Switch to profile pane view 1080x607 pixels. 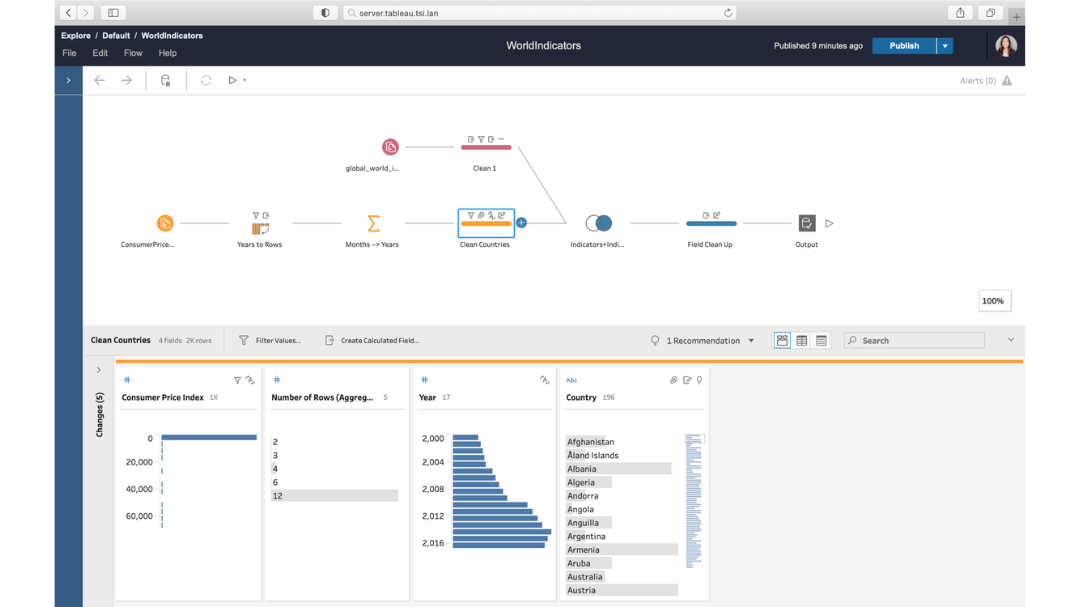(782, 340)
